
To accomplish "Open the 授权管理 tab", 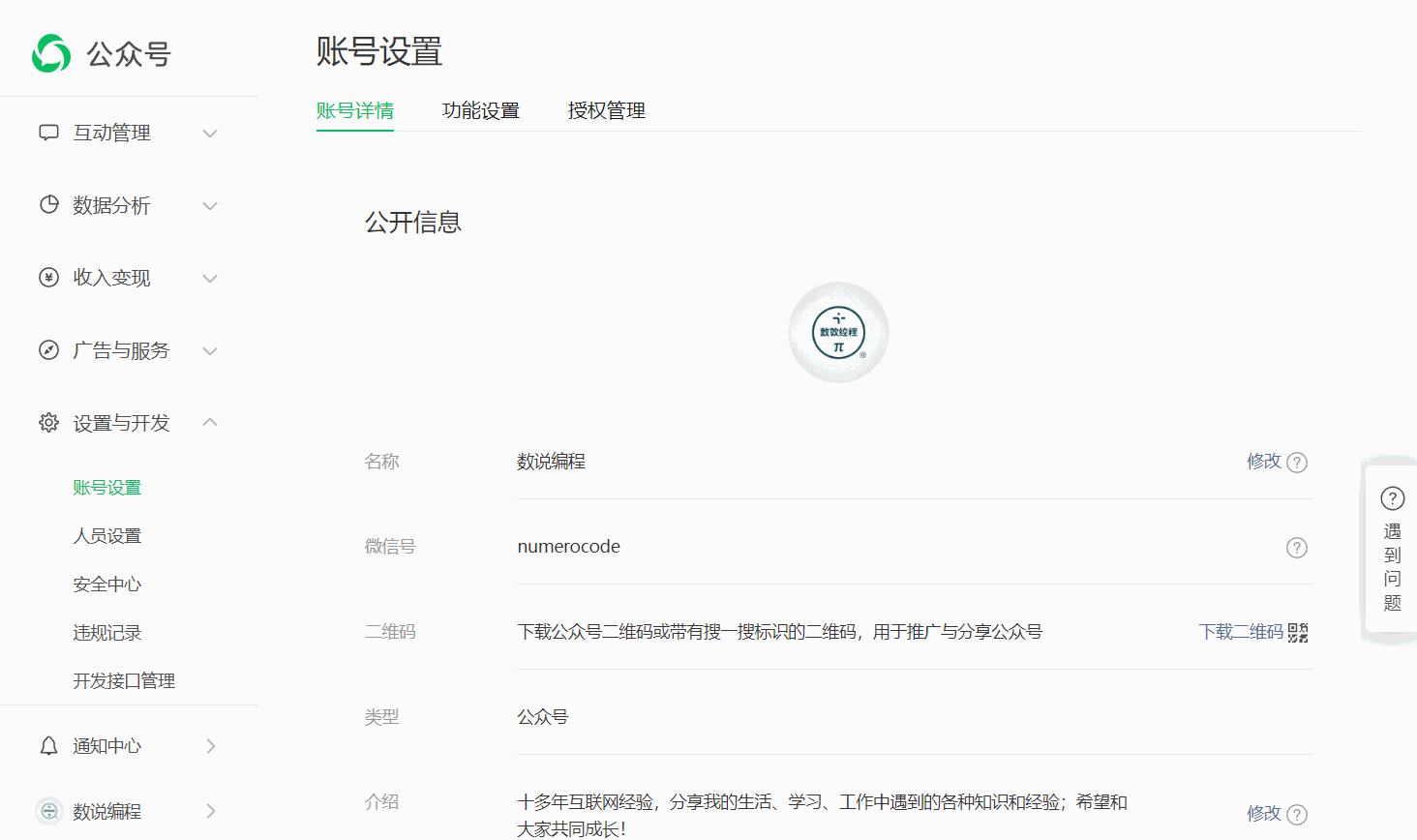I will pyautogui.click(x=607, y=111).
